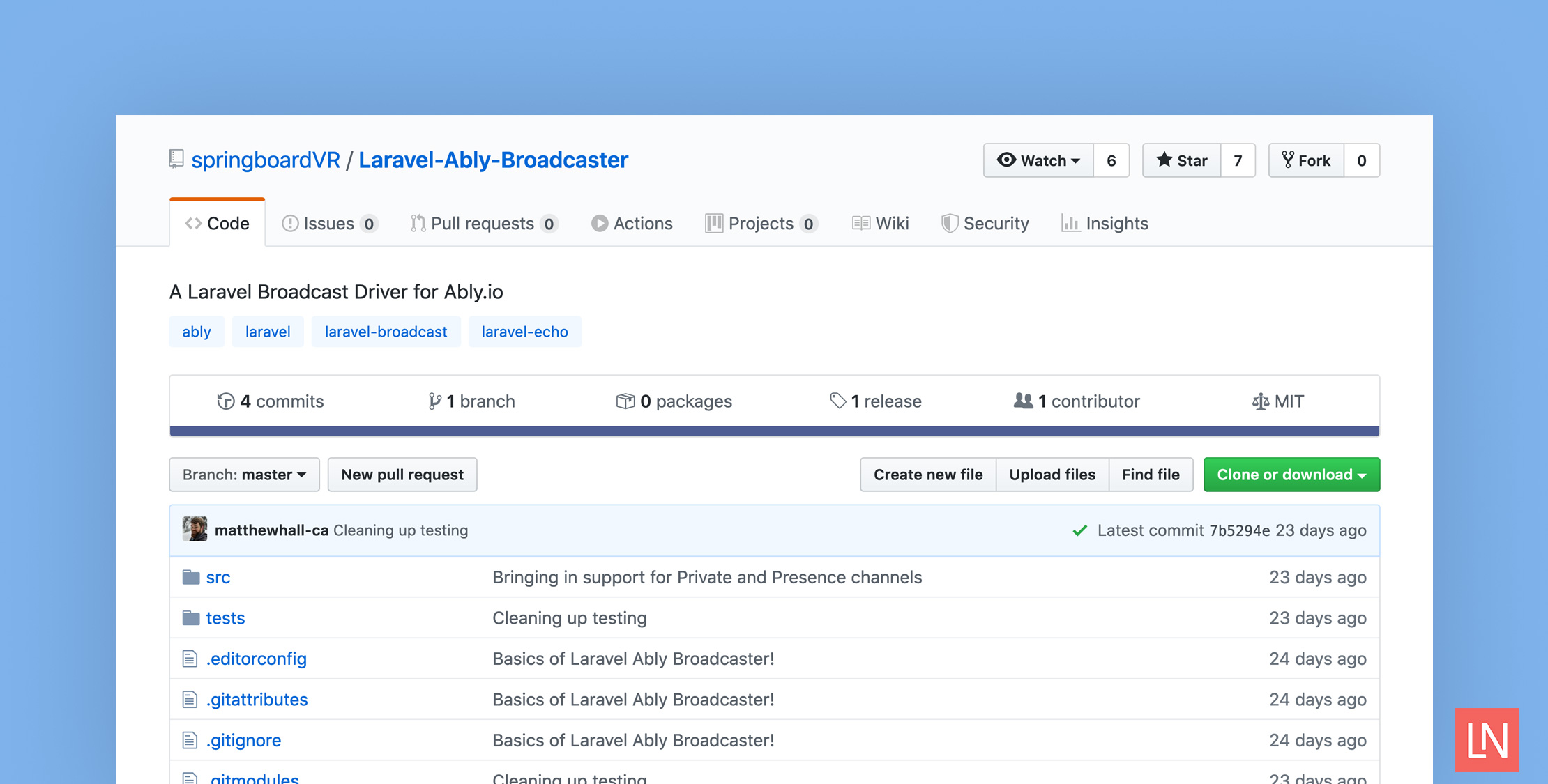Image resolution: width=1548 pixels, height=784 pixels.
Task: Switch to the Security tab
Action: (985, 224)
